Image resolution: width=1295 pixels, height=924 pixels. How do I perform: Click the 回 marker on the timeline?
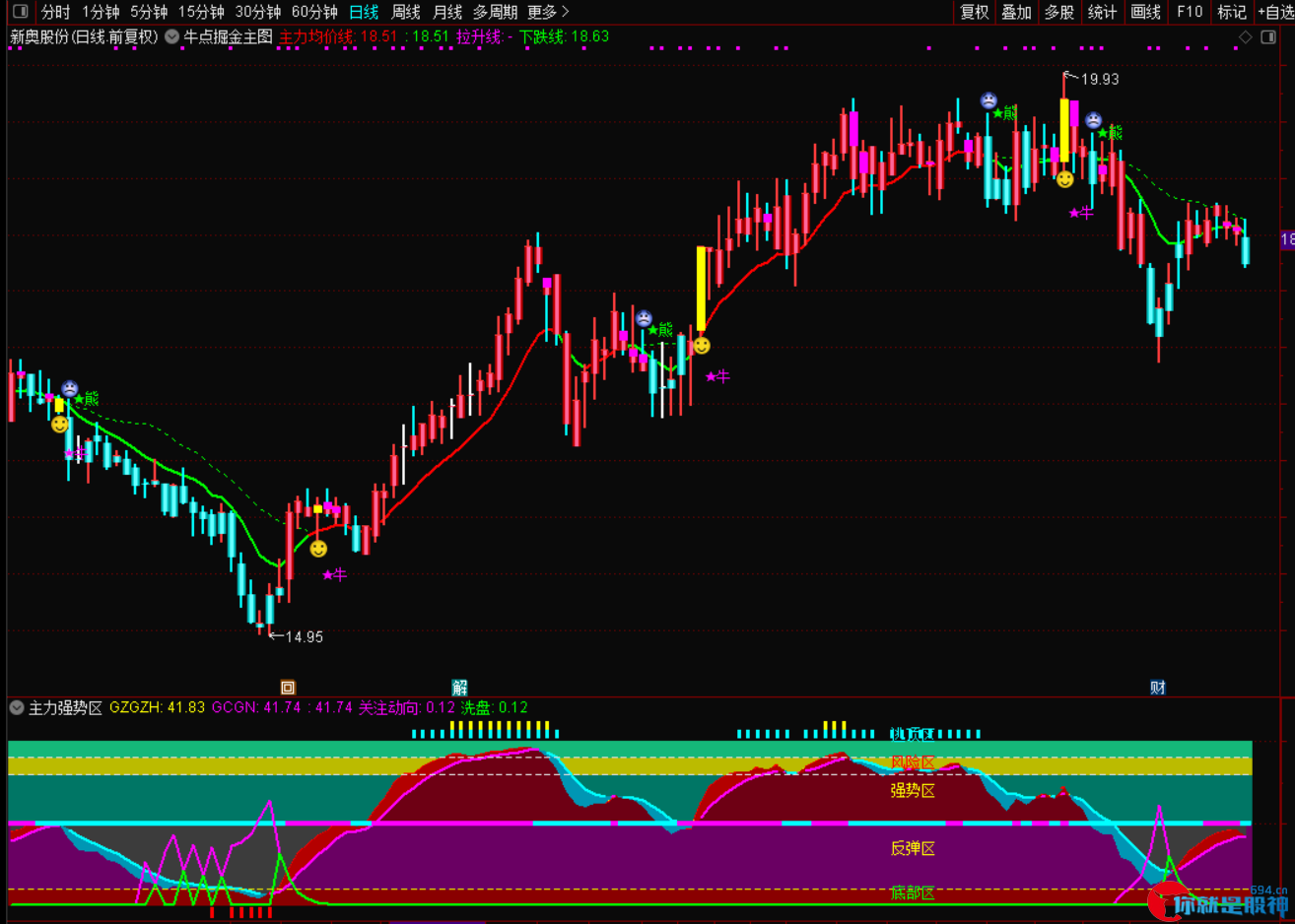(288, 688)
